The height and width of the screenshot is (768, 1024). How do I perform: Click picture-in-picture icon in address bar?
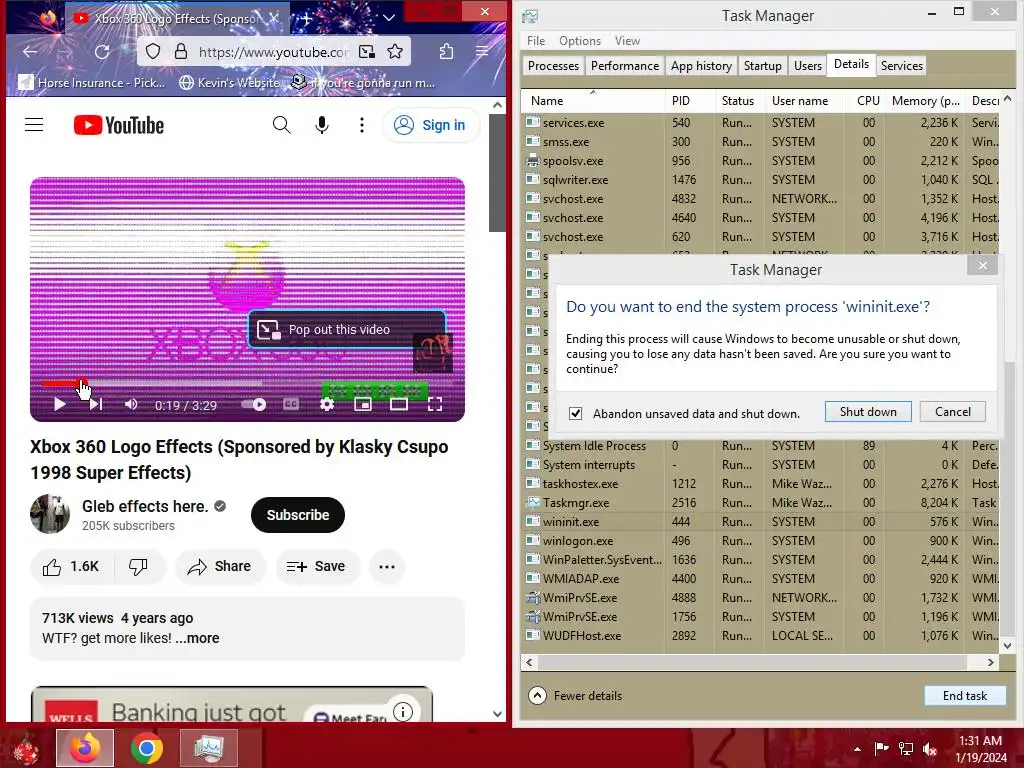tap(367, 52)
